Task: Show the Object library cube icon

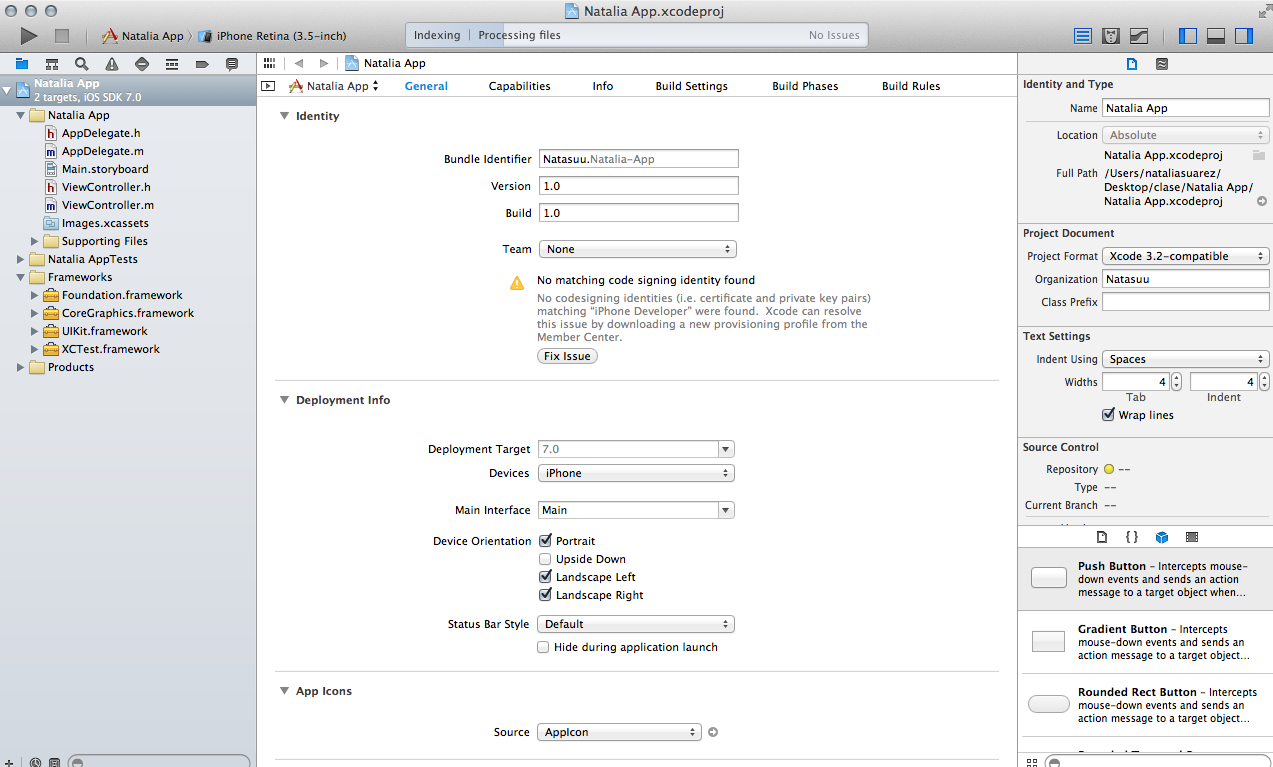Action: [1161, 537]
